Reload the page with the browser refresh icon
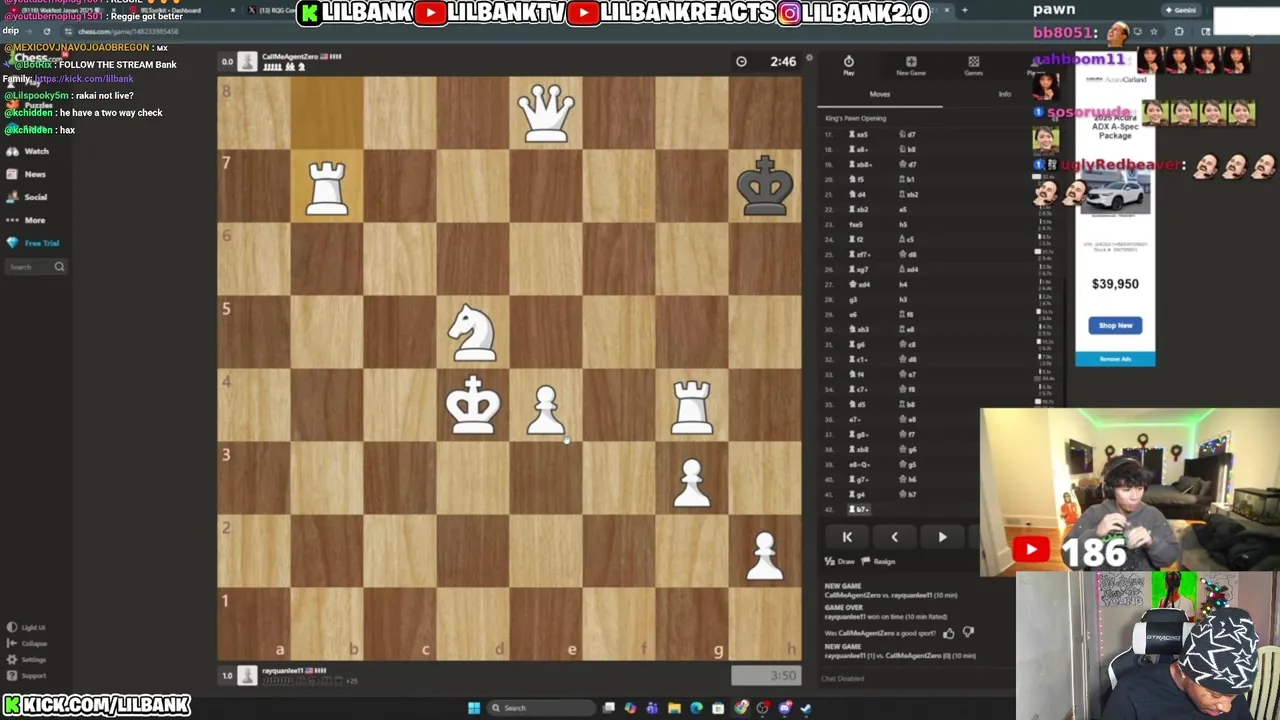The height and width of the screenshot is (720, 1280). coord(47,31)
